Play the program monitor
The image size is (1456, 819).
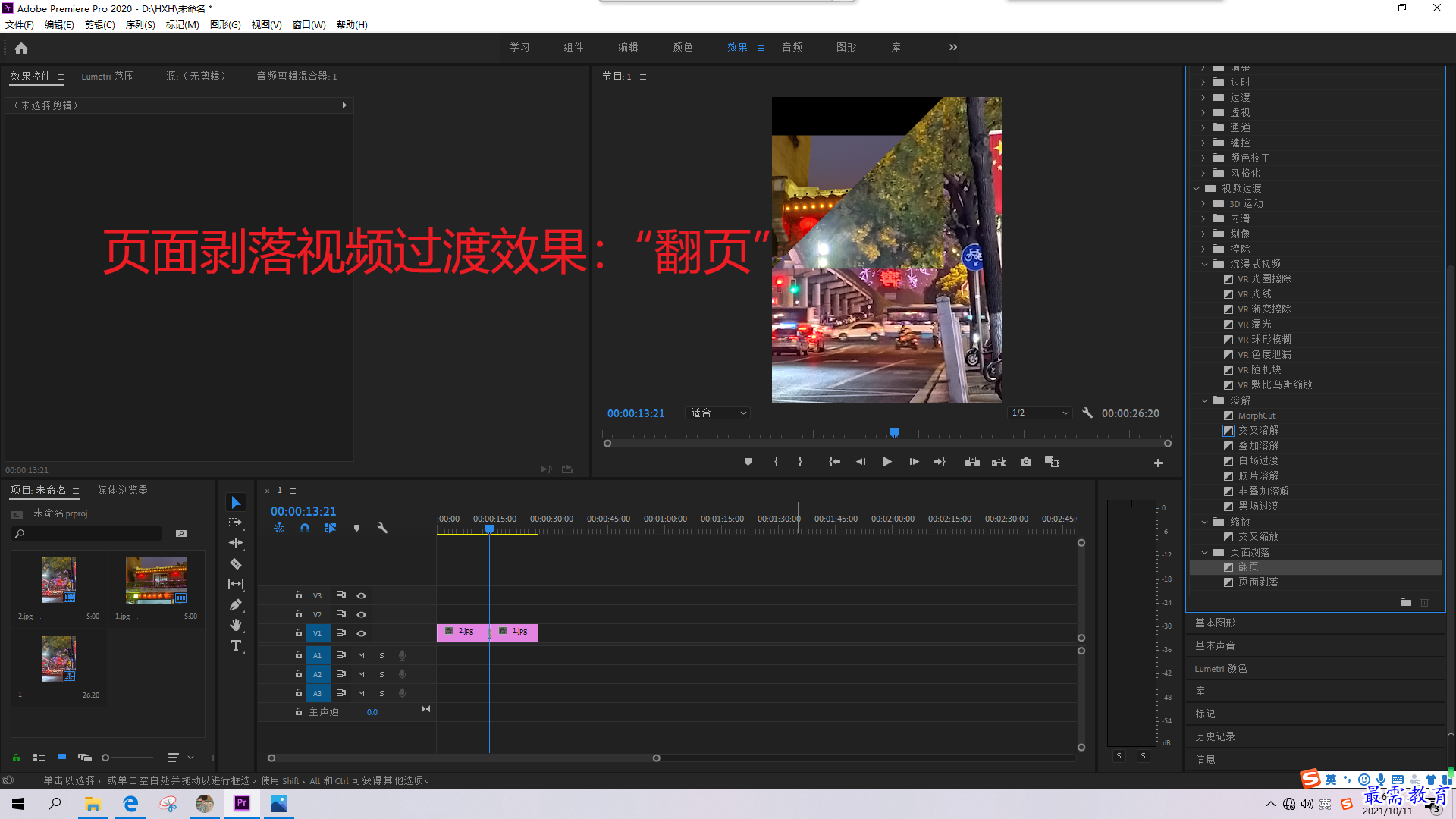[x=886, y=462]
